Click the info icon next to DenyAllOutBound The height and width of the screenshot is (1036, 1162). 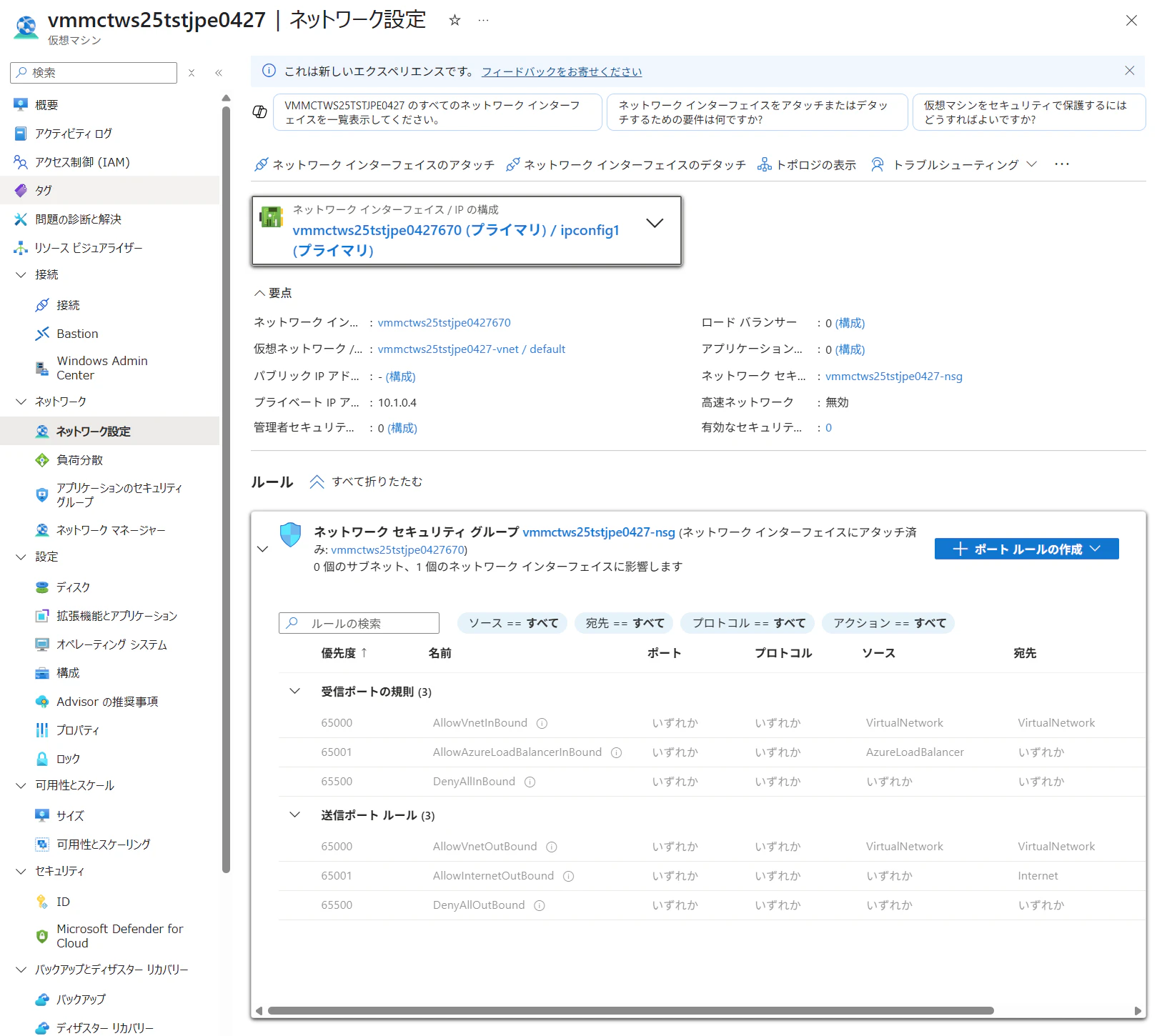[540, 905]
